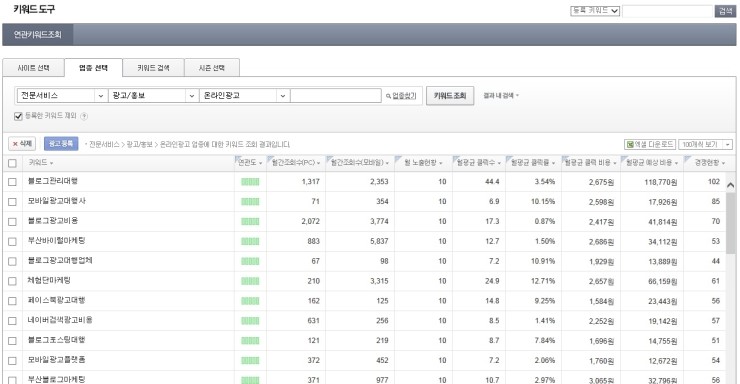Expand the 결과 내 검색 option

501,95
